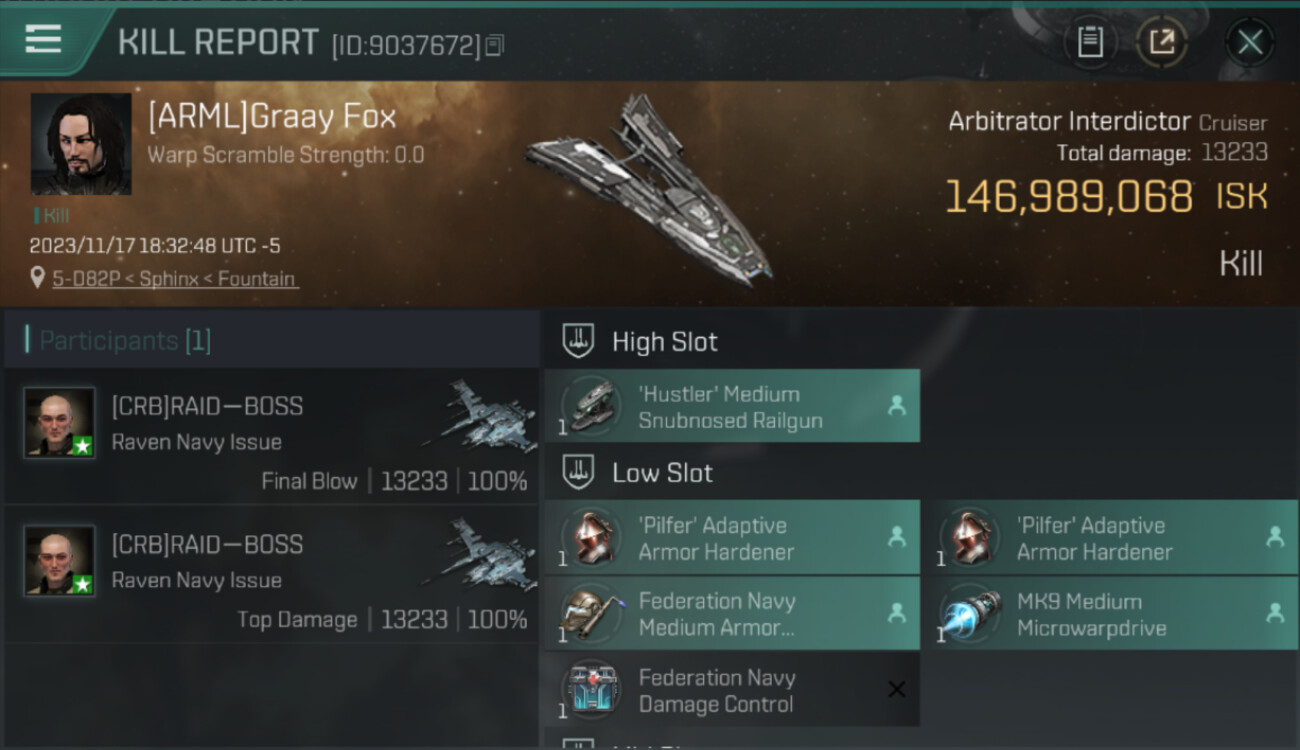Select the Federation Navy Medium Armor module
This screenshot has height=750, width=1300.
point(732,614)
